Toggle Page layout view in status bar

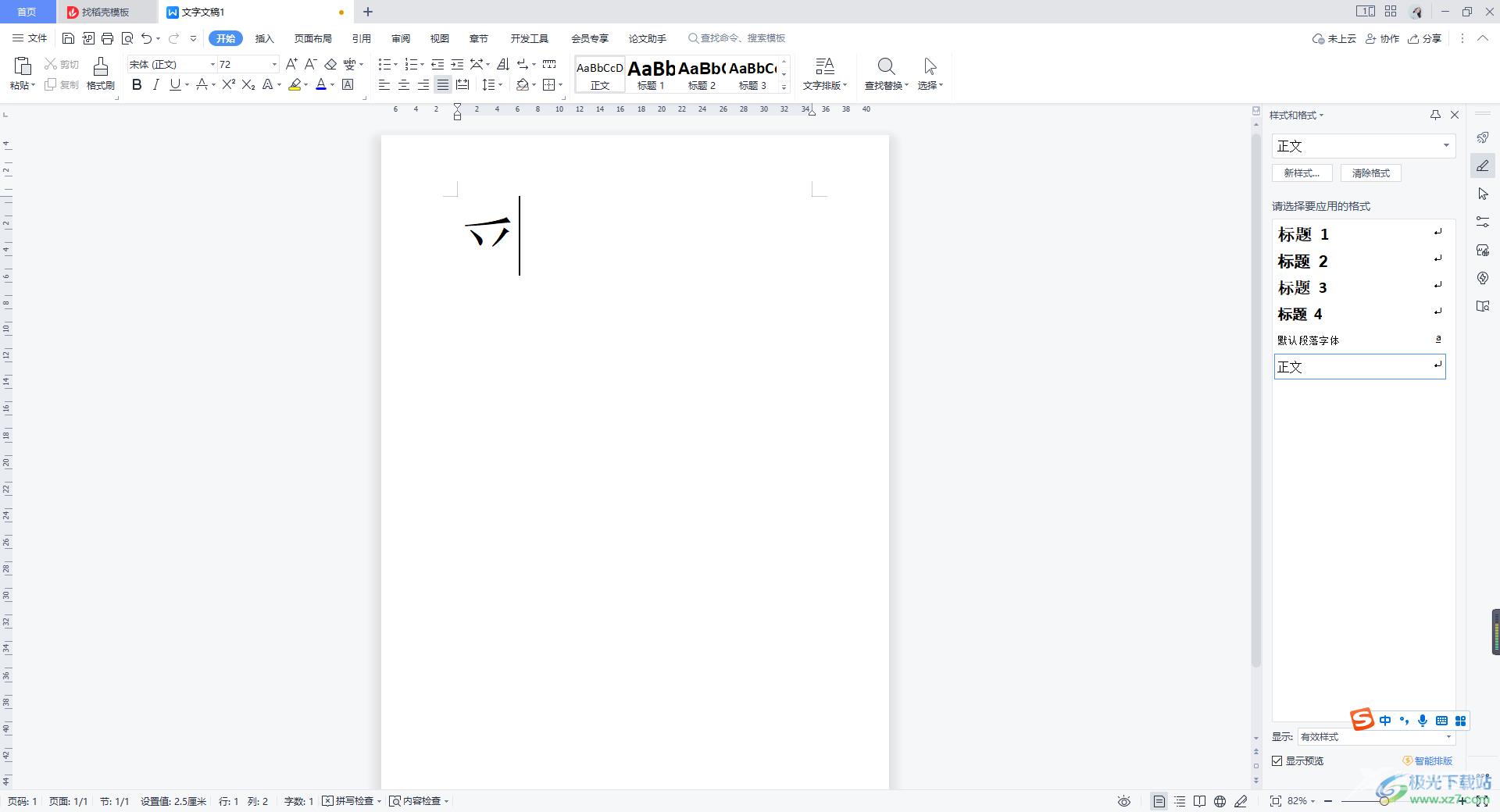[x=1159, y=801]
